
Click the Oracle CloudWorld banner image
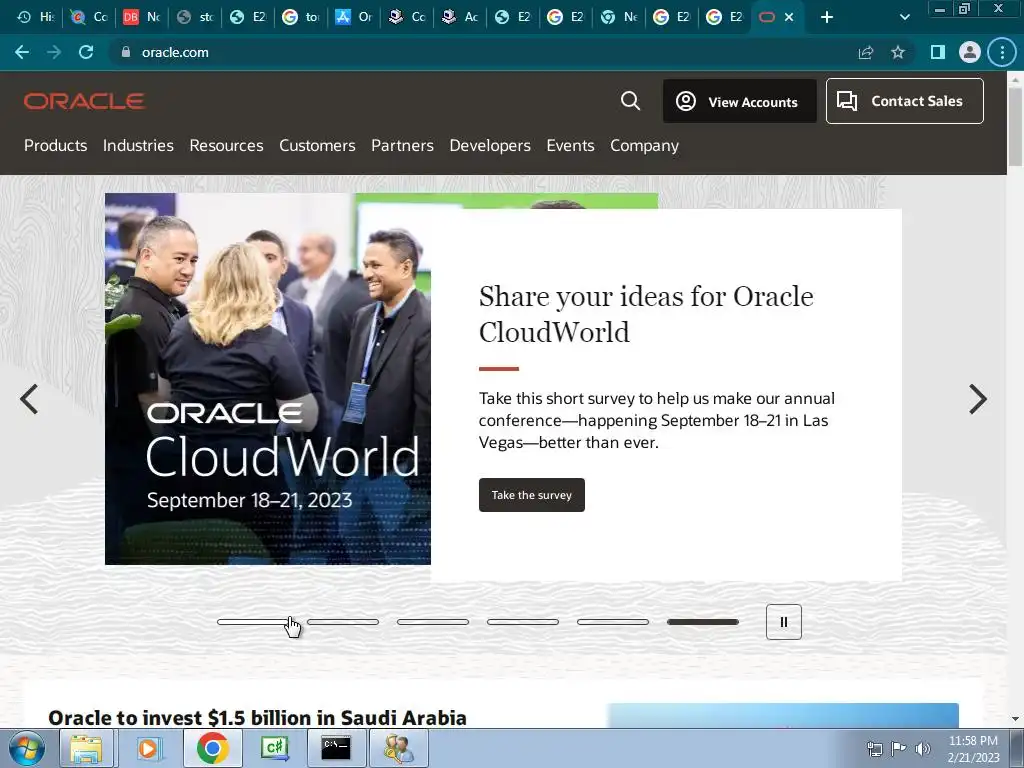(x=268, y=379)
